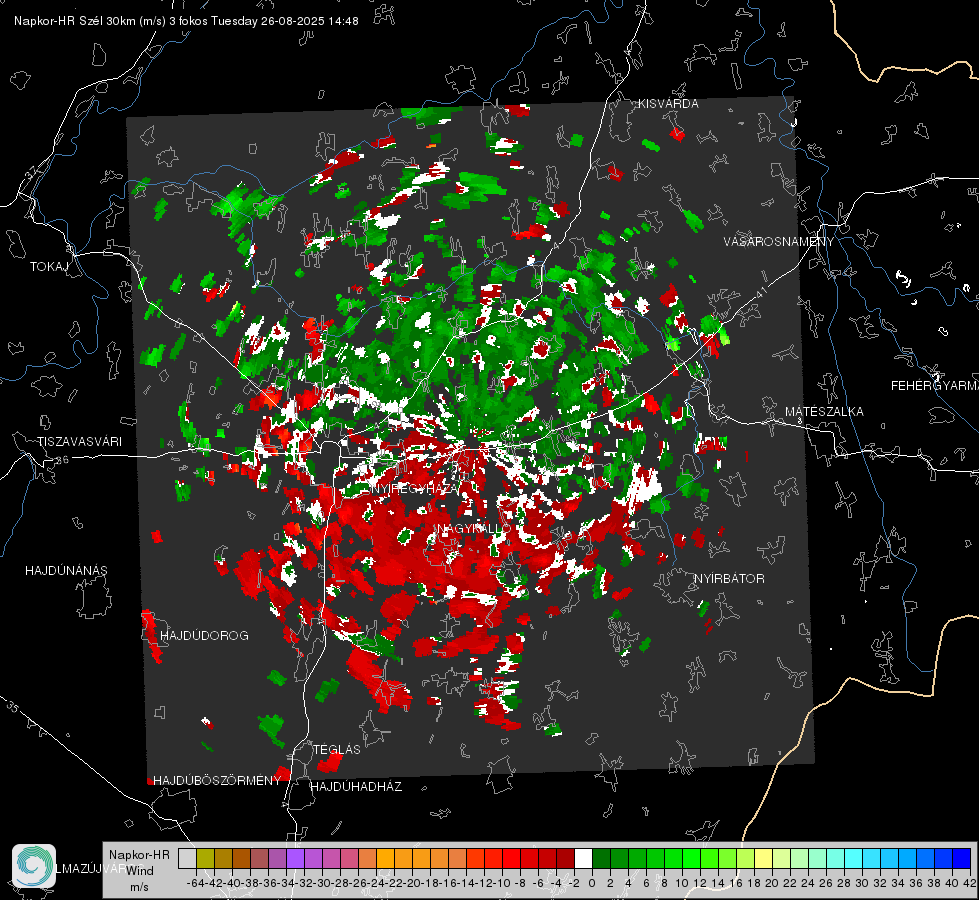Click the HAJDÚBÖSZÖRMÉNY town label

click(217, 781)
